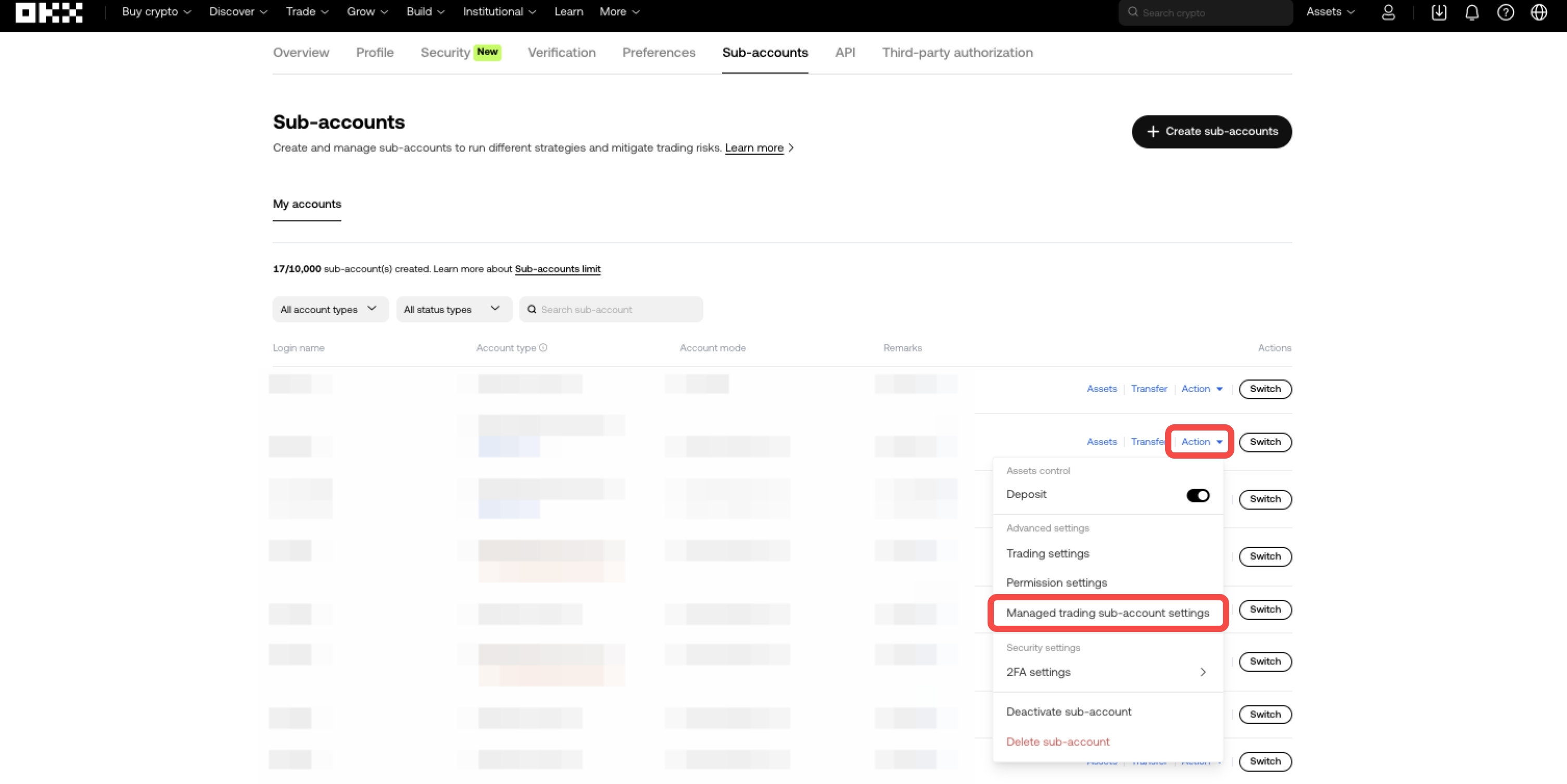Viewport: 1567px width, 784px height.
Task: Open the download app icon
Action: (x=1439, y=12)
